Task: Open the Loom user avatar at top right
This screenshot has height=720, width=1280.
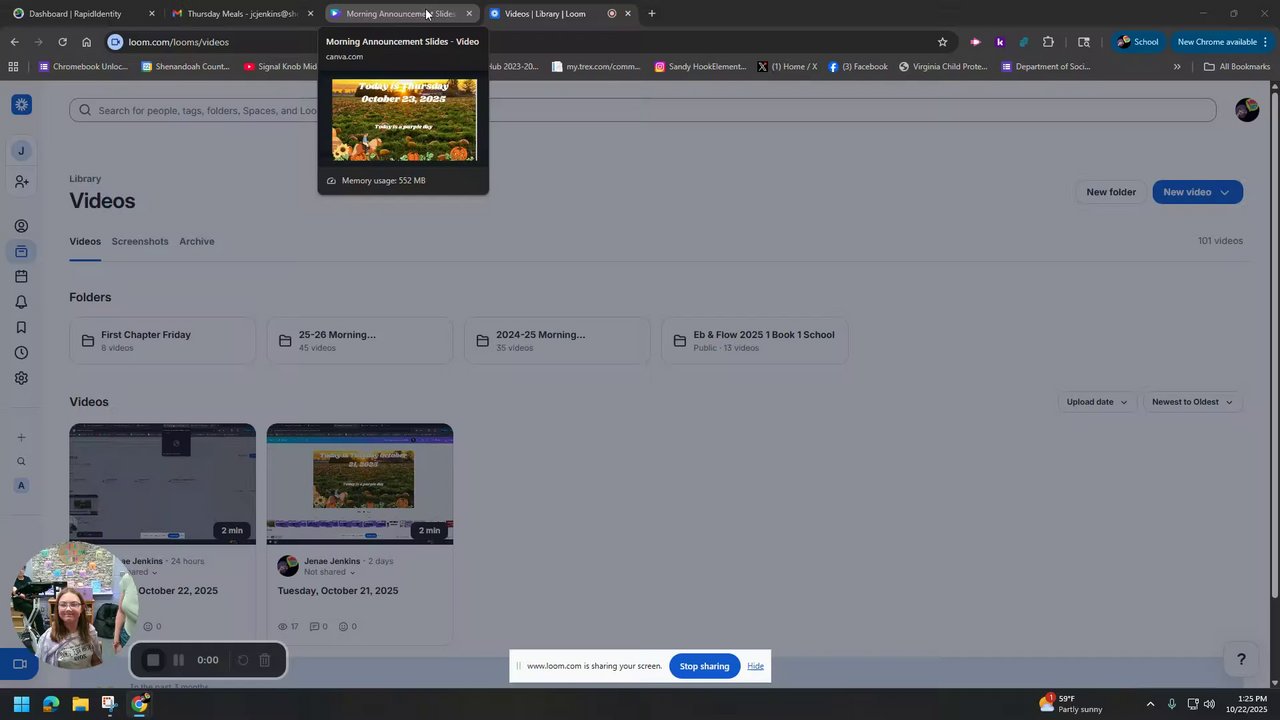Action: (1247, 110)
